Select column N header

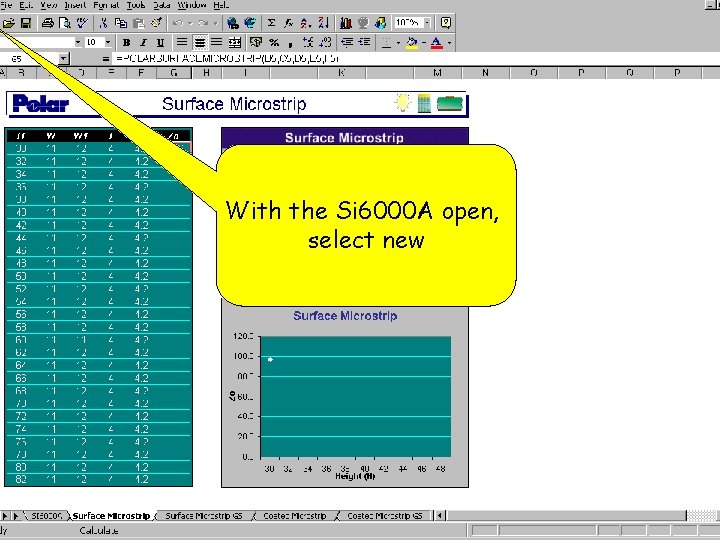point(485,73)
